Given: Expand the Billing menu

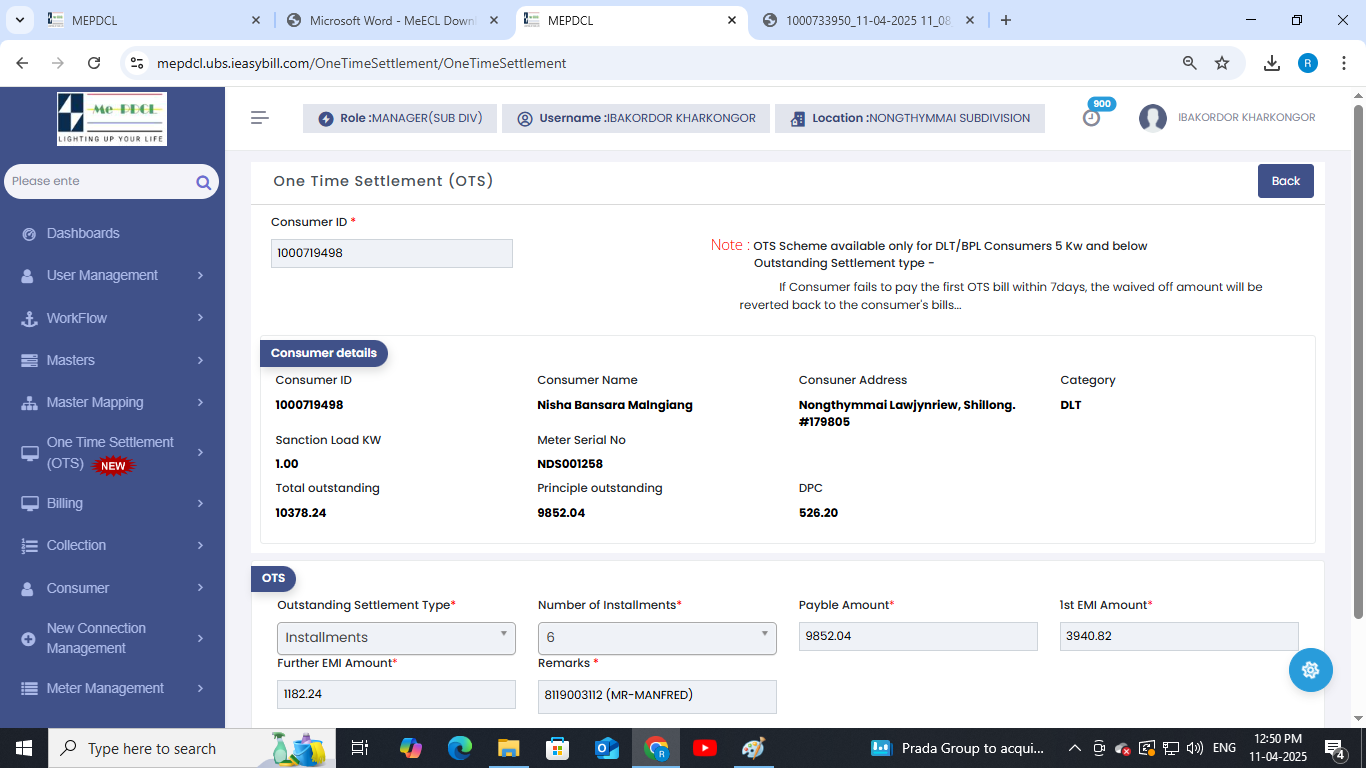Looking at the screenshot, I should [112, 503].
